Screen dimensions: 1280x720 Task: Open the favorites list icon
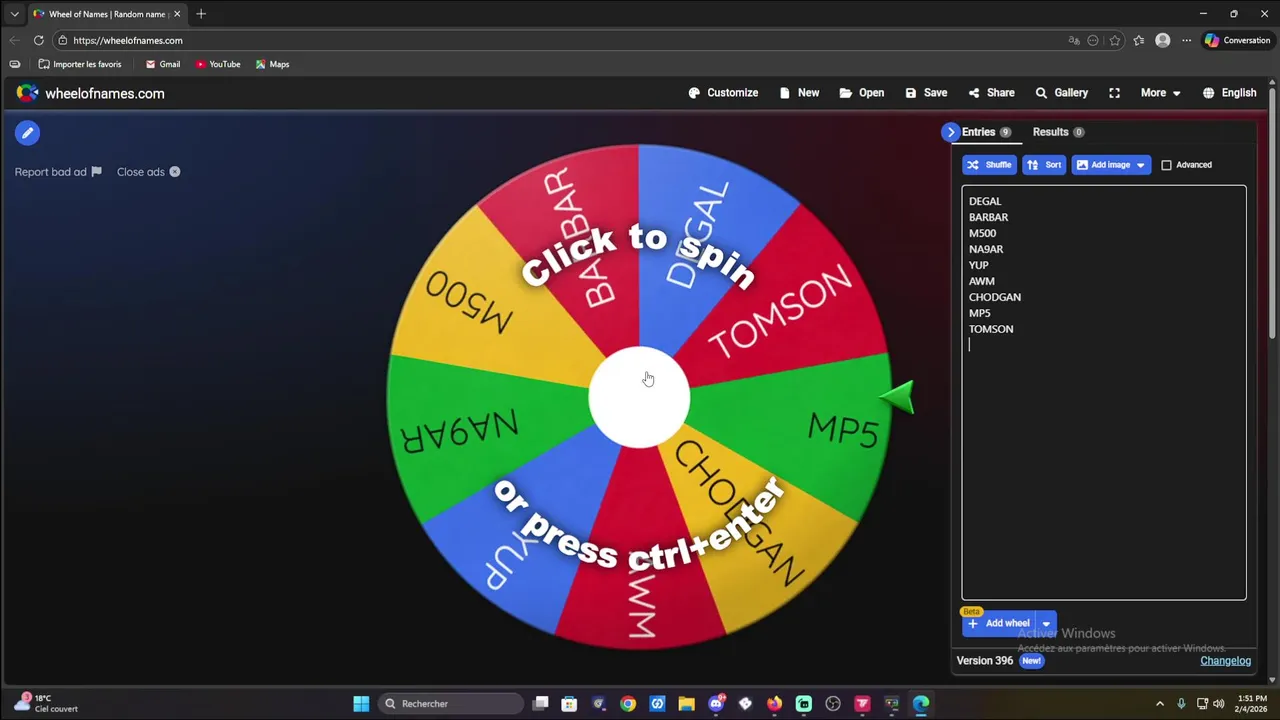pos(1139,40)
